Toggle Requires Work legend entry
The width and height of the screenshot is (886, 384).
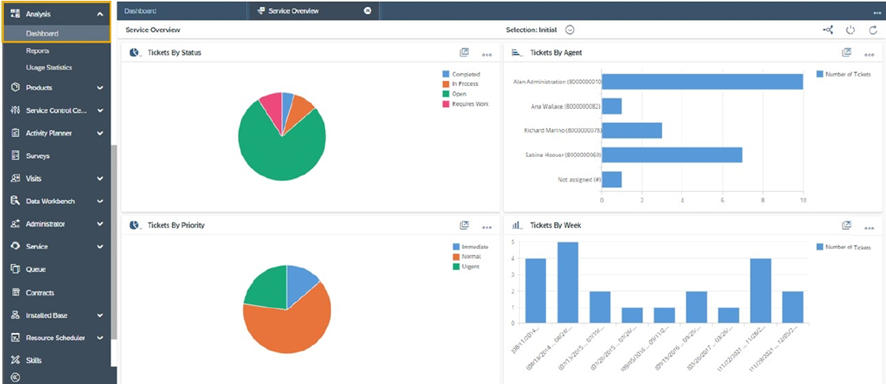pos(466,104)
